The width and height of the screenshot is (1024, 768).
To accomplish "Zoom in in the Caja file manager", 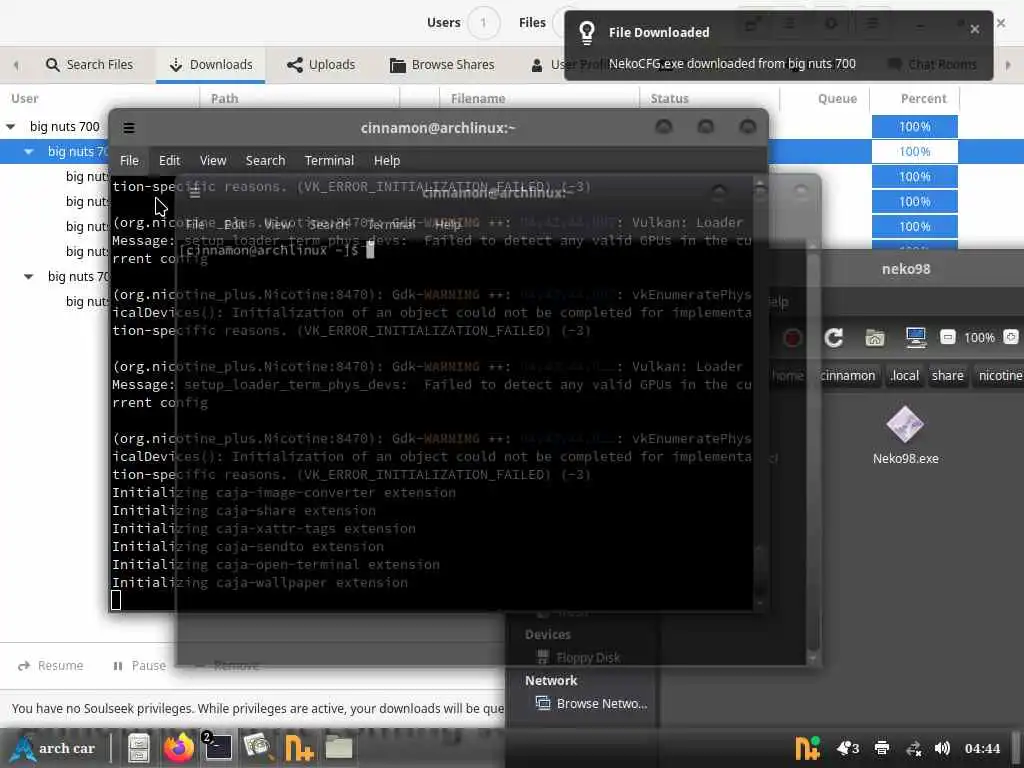I will (1010, 337).
